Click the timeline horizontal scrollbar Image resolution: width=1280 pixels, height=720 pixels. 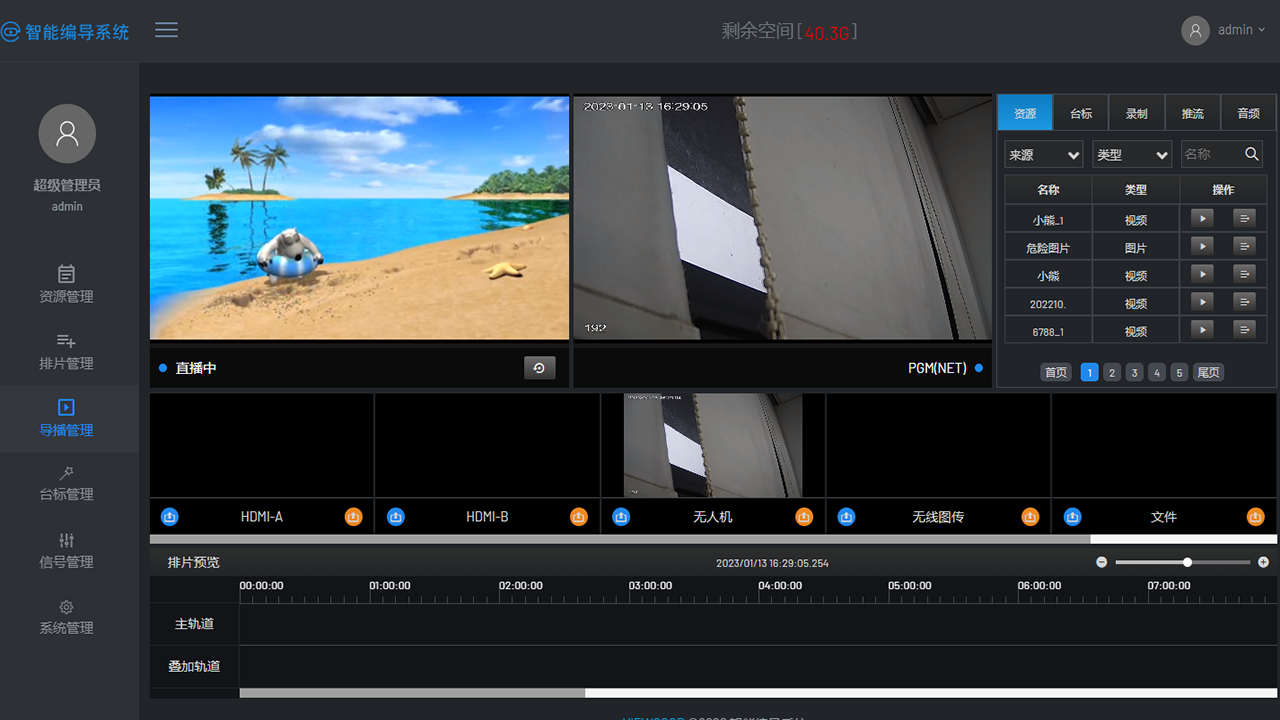(412, 693)
